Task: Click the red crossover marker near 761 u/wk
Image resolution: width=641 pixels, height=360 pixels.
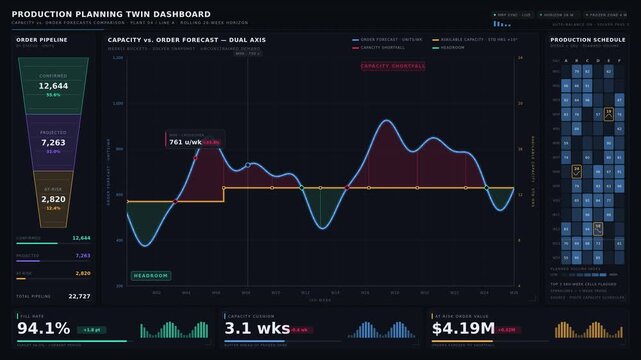Action: 195,158
